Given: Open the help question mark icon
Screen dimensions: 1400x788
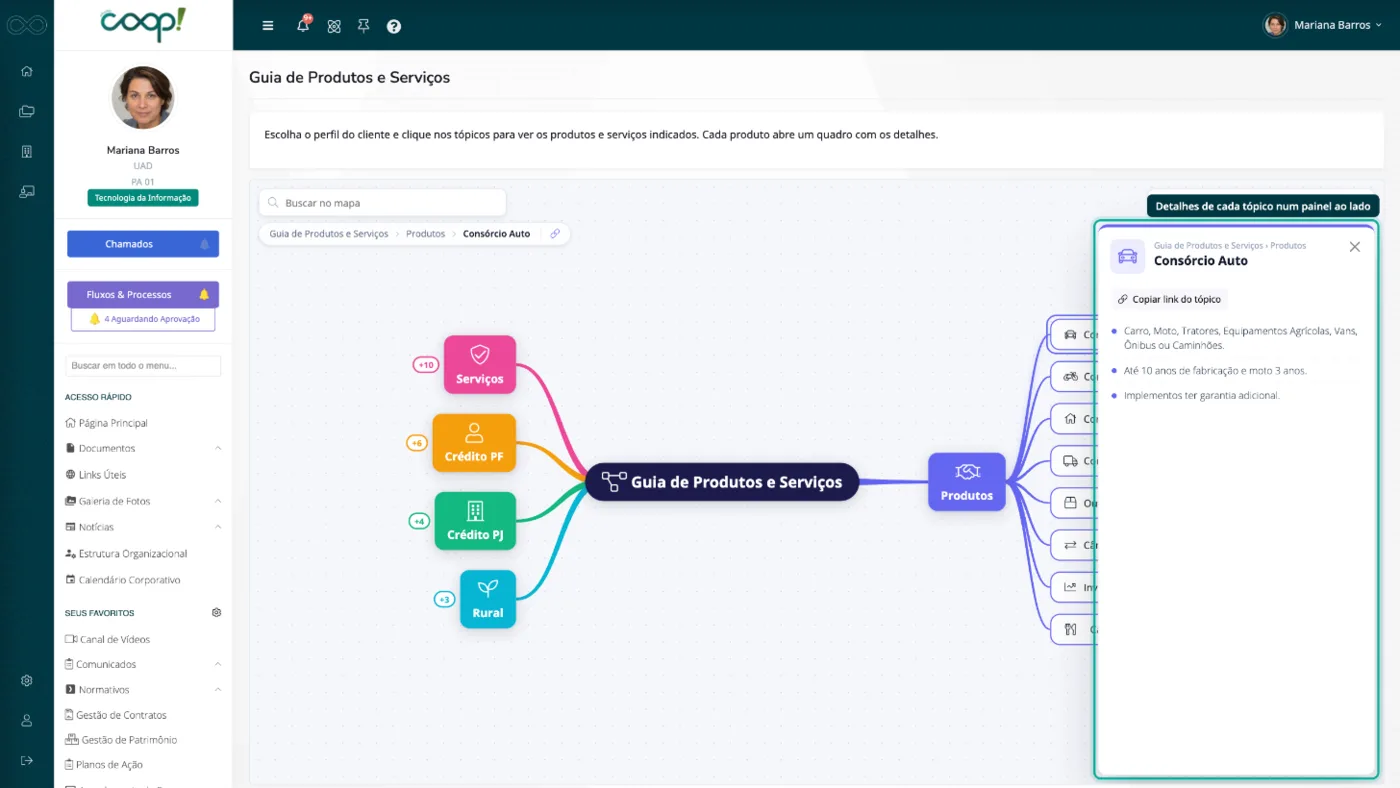Looking at the screenshot, I should coord(394,26).
